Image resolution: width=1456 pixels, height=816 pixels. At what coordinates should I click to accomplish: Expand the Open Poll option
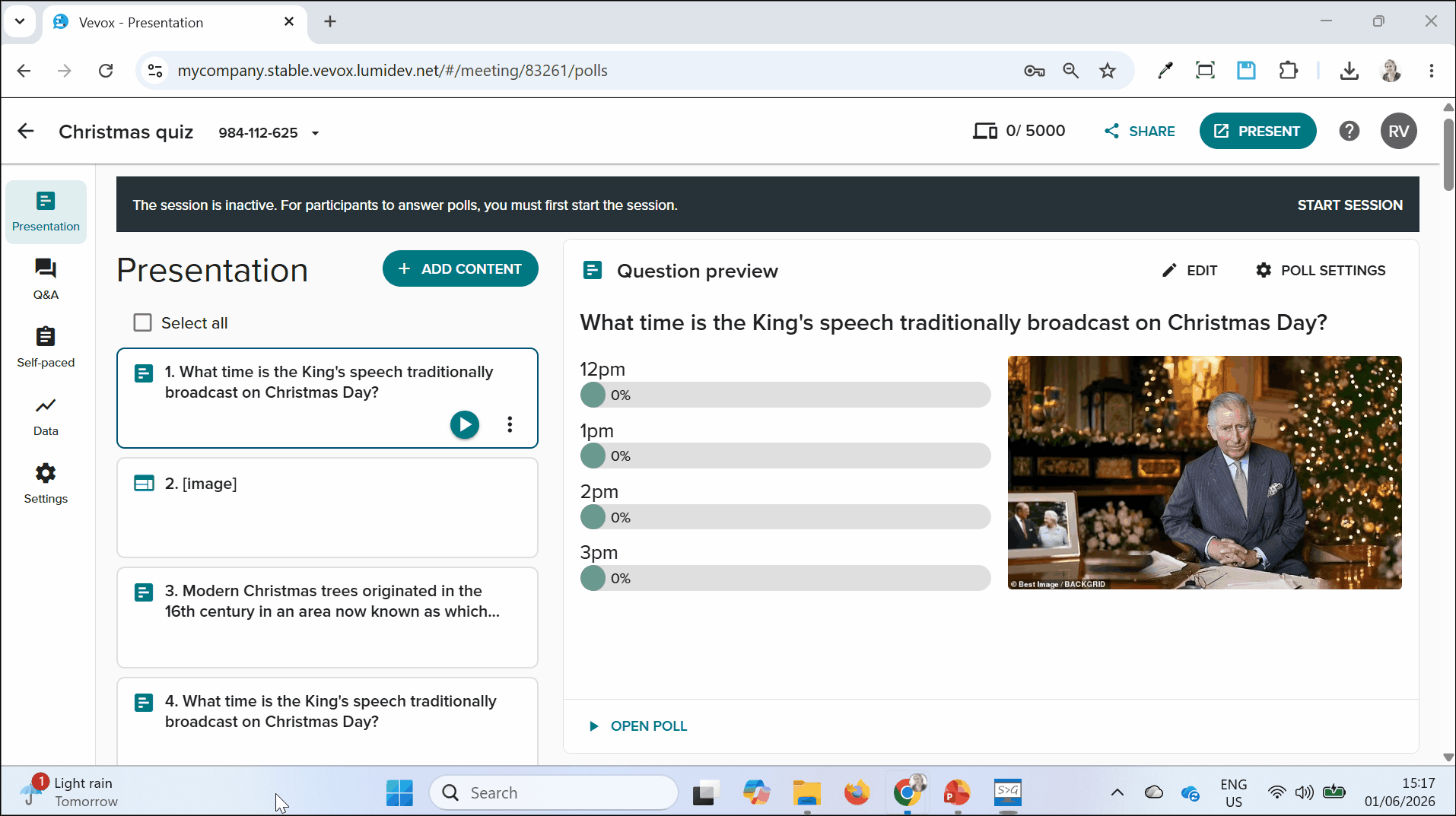click(638, 726)
